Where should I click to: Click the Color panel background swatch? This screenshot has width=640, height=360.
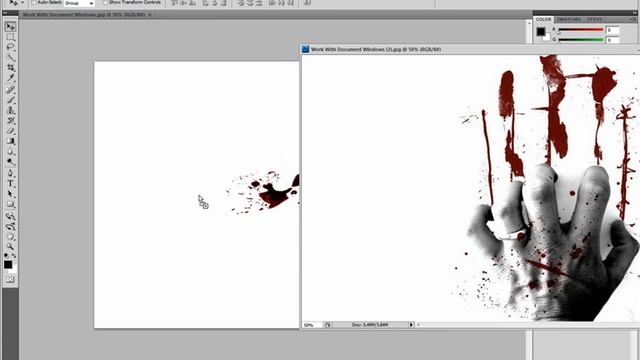click(547, 38)
